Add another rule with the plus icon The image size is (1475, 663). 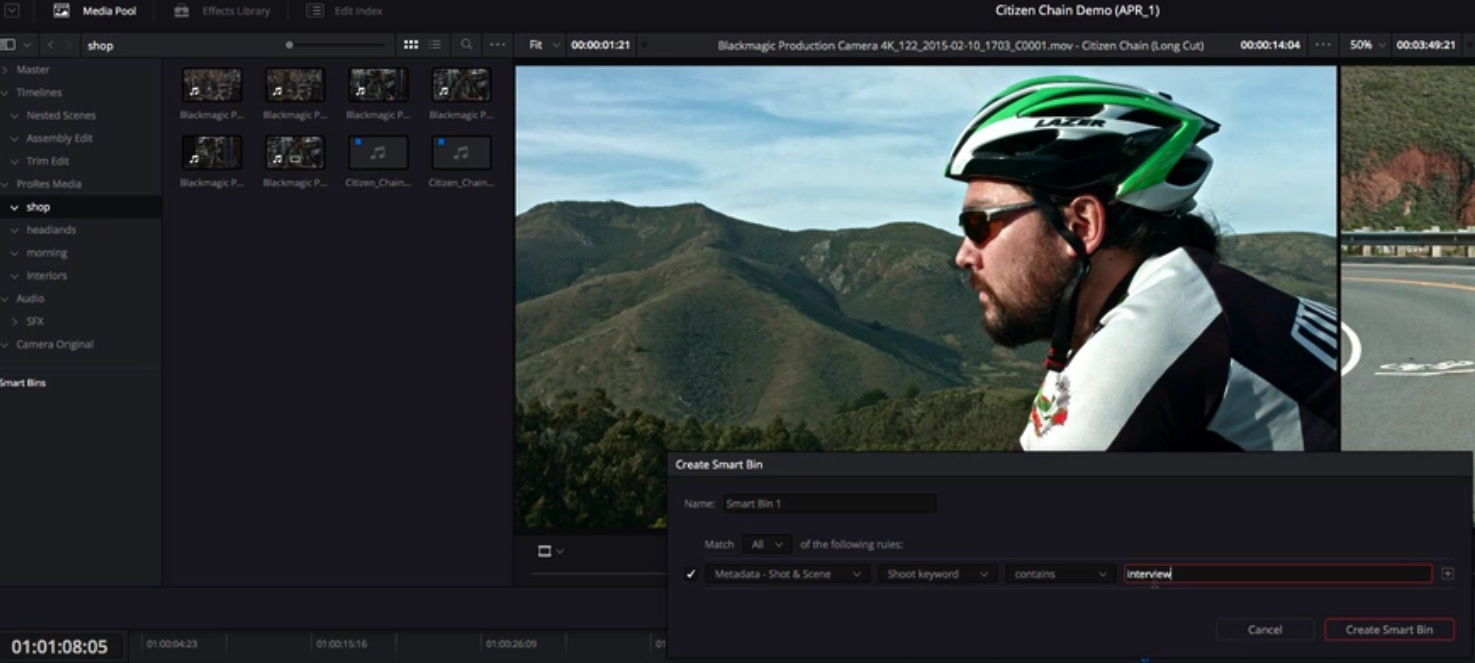pos(1447,574)
